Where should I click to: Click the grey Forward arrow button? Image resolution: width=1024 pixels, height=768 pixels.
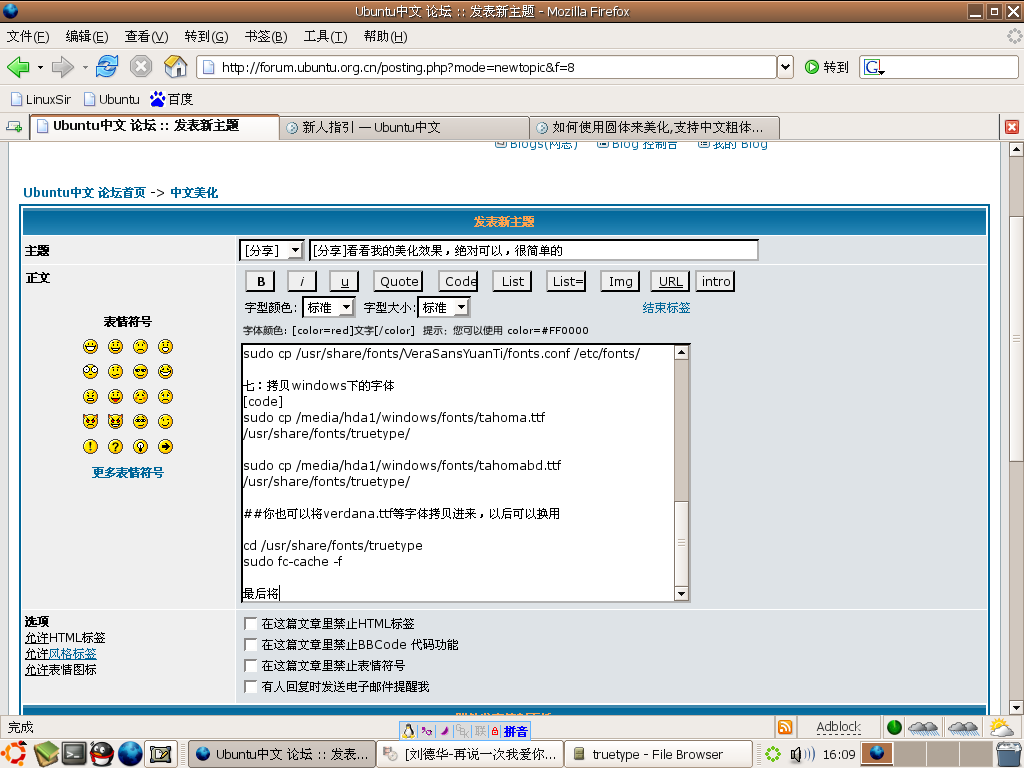[62, 67]
